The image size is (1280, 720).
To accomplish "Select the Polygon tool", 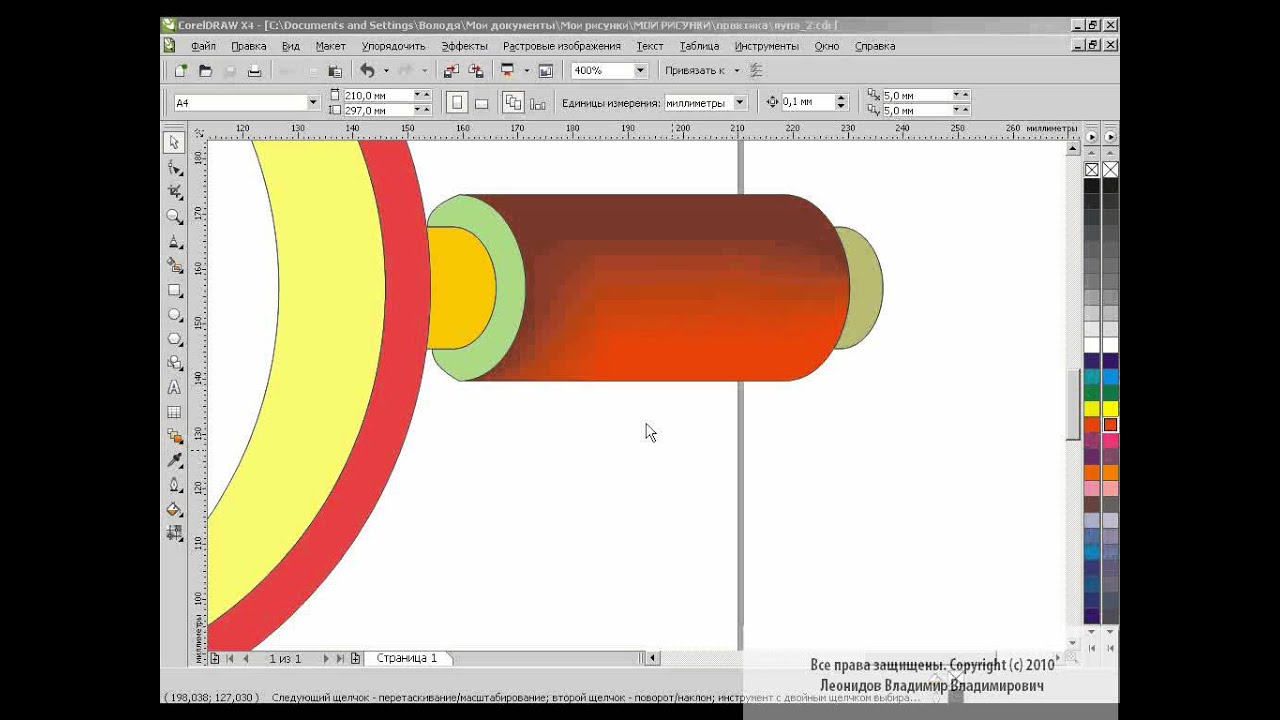I will tap(174, 339).
